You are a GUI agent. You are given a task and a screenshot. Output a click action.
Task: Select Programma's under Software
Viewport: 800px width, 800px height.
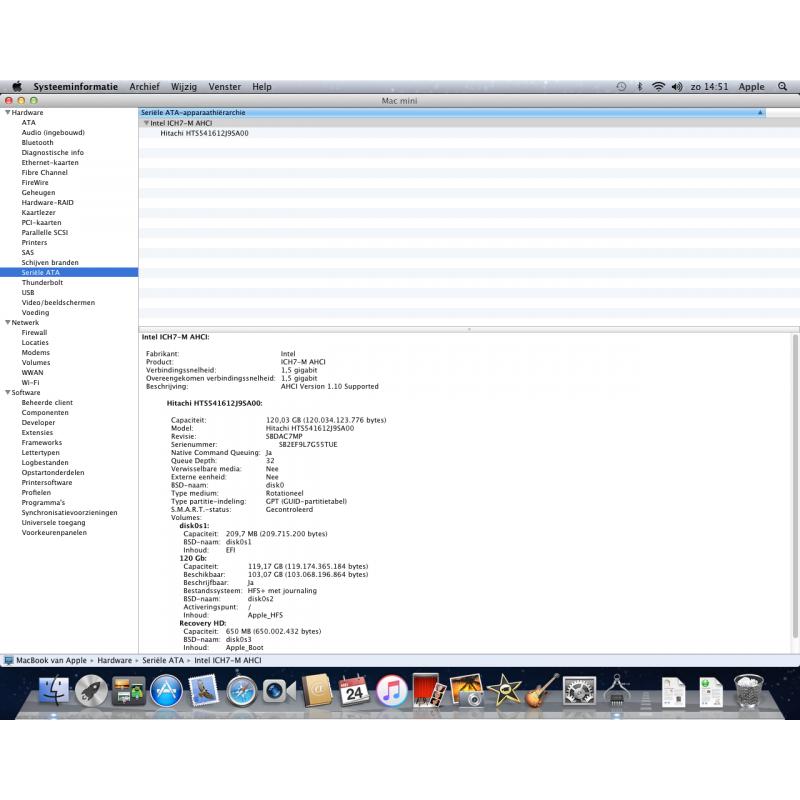(43, 503)
